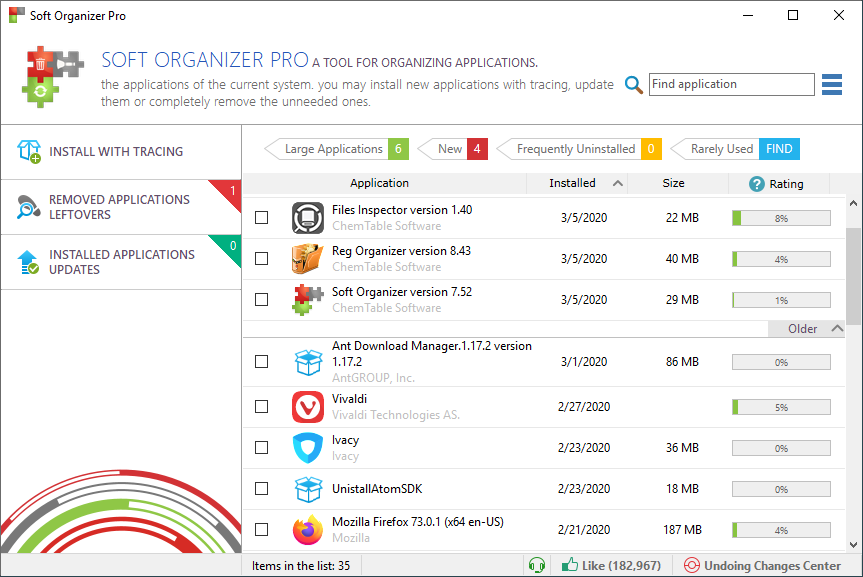Image resolution: width=863 pixels, height=577 pixels.
Task: Tick the Vivaldi checkbox
Action: tap(261, 406)
